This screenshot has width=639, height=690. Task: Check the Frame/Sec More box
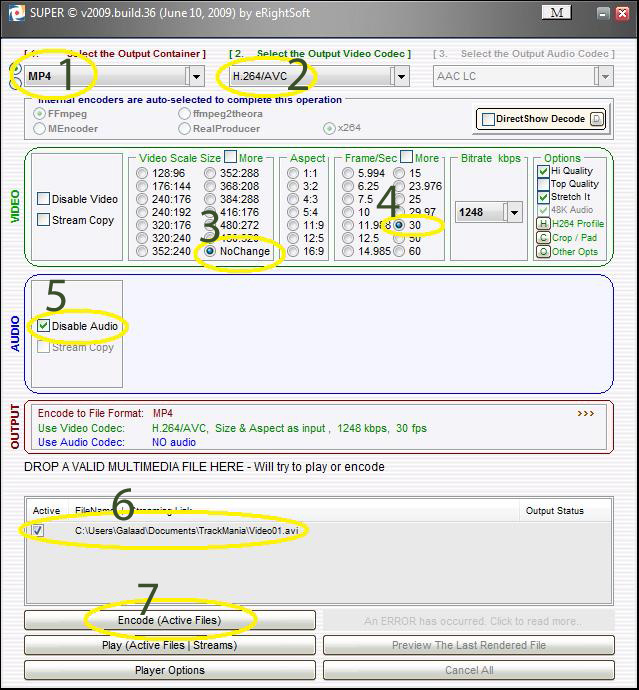coord(407,157)
